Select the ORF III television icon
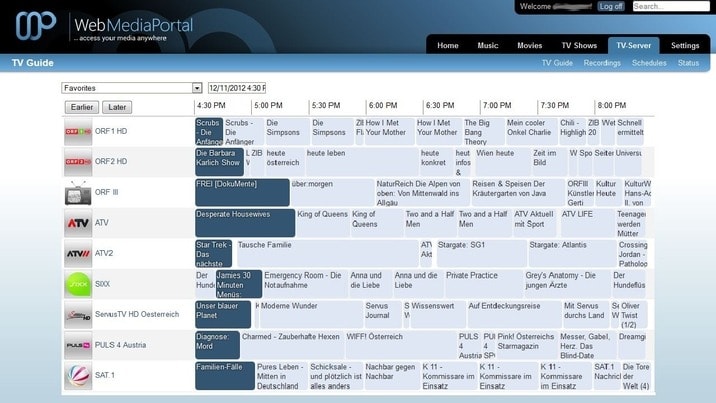 [x=78, y=193]
